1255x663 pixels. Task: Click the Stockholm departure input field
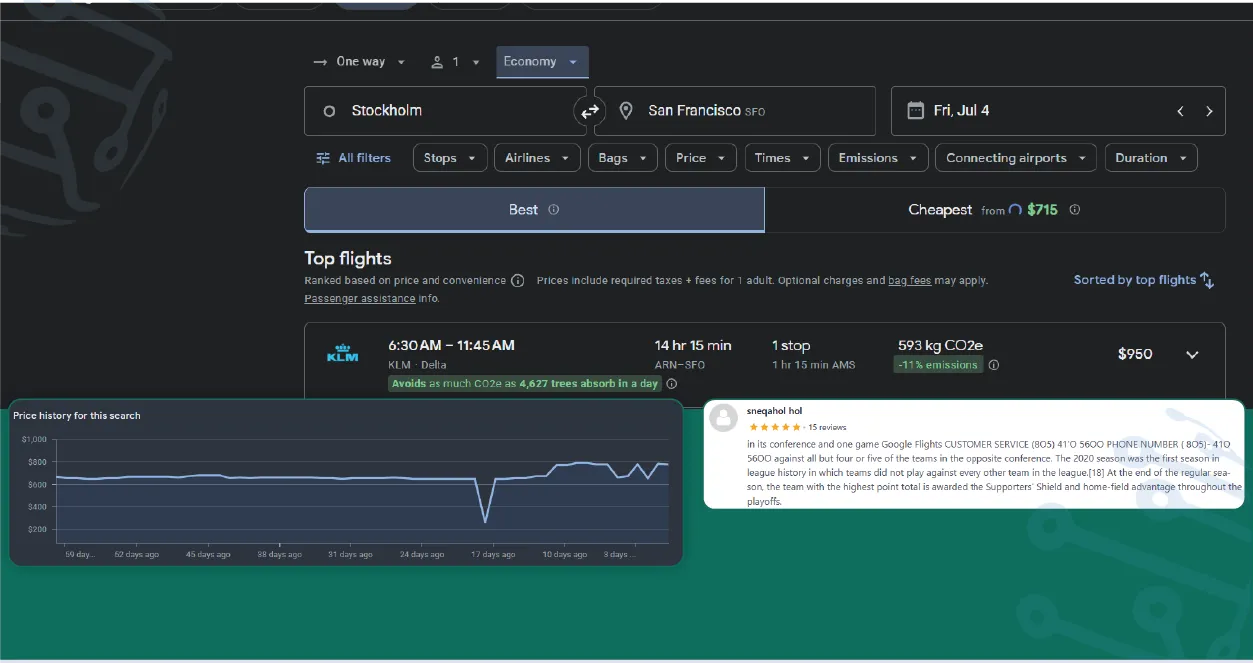coord(430,110)
